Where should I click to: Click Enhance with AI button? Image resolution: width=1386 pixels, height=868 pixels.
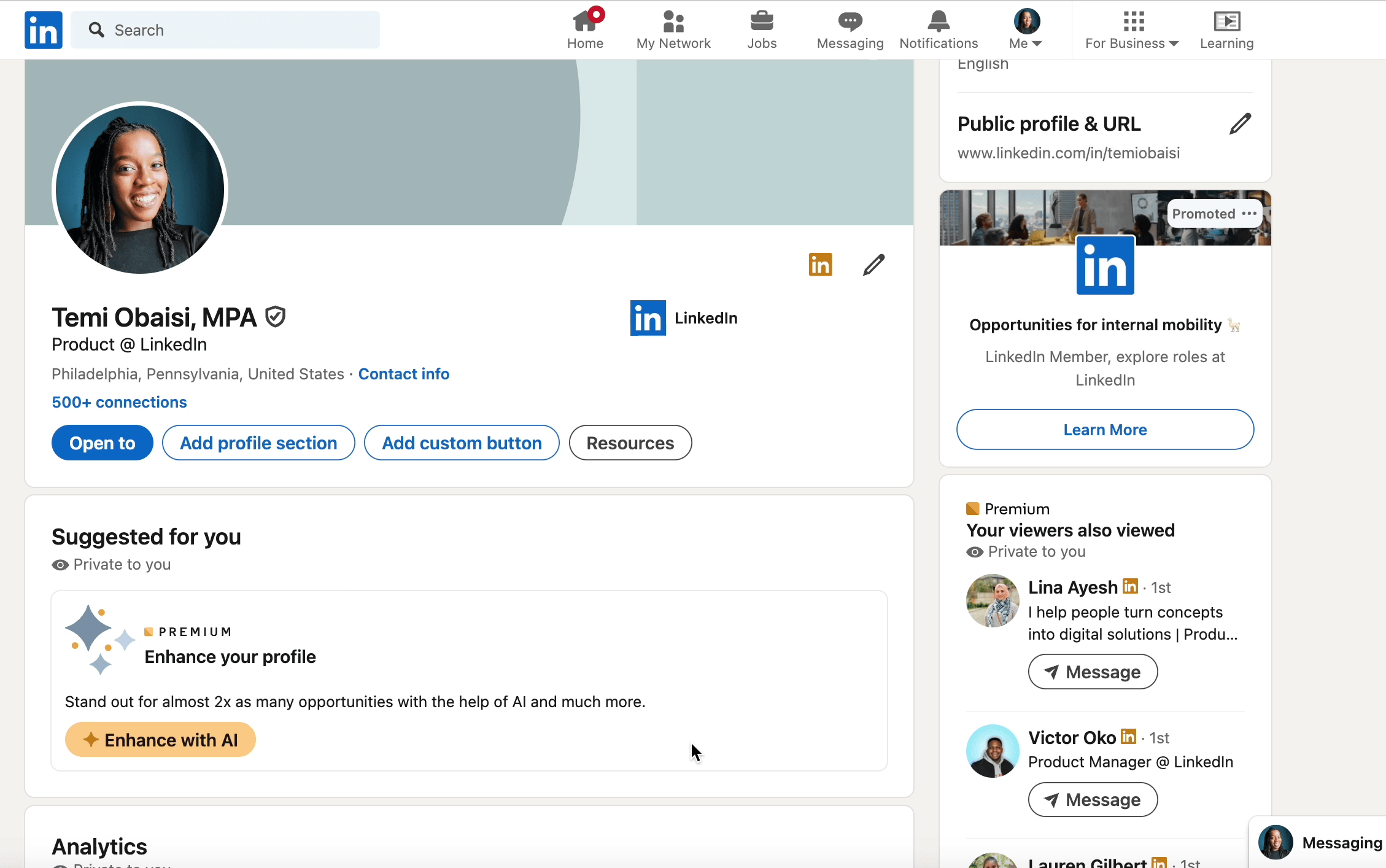(160, 740)
